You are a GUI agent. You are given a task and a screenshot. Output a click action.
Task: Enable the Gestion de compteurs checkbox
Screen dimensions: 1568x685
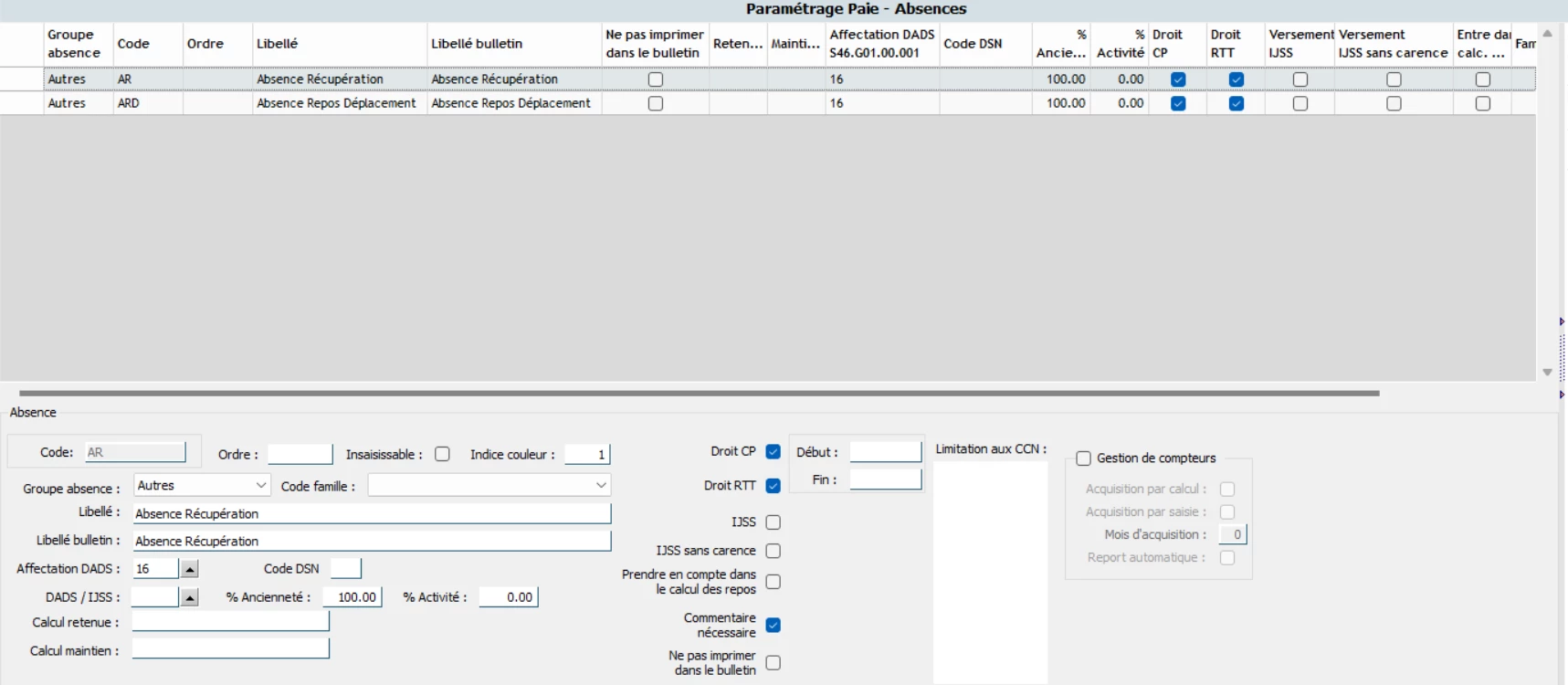(1084, 458)
